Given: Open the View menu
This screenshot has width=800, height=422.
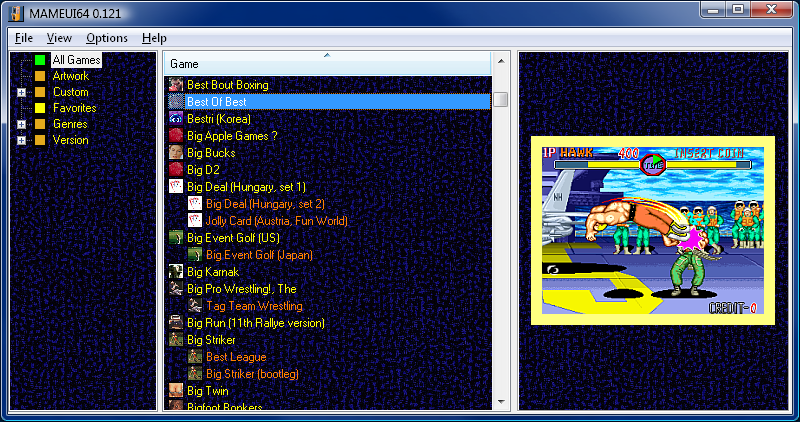Looking at the screenshot, I should tap(59, 38).
